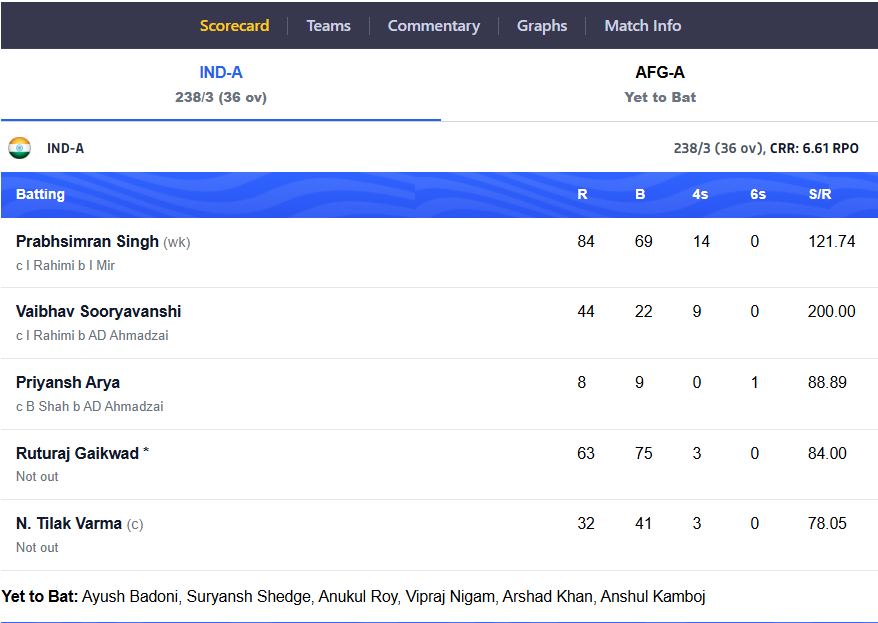The image size is (878, 623).
Task: Select the IND-A innings tab
Action: (221, 85)
